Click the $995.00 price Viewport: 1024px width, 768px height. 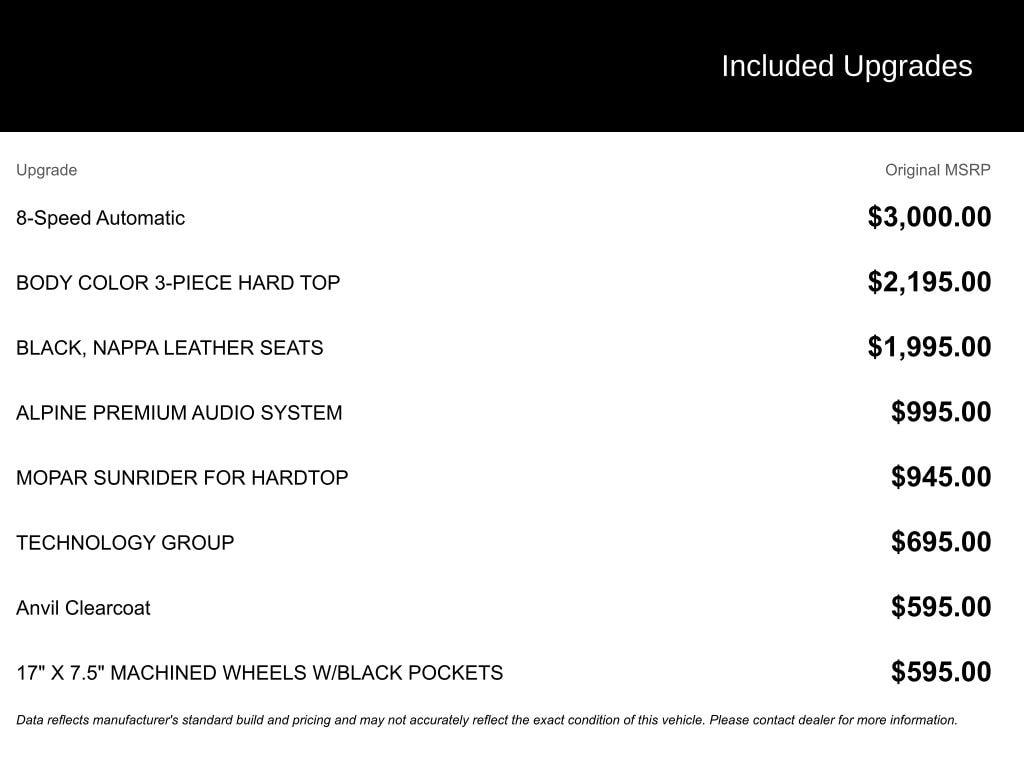click(941, 412)
